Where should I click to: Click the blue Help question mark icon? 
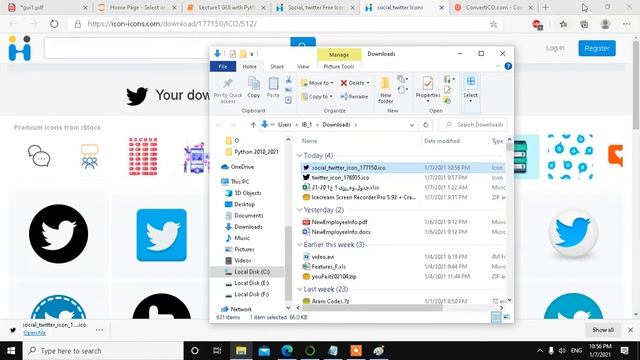(508, 66)
